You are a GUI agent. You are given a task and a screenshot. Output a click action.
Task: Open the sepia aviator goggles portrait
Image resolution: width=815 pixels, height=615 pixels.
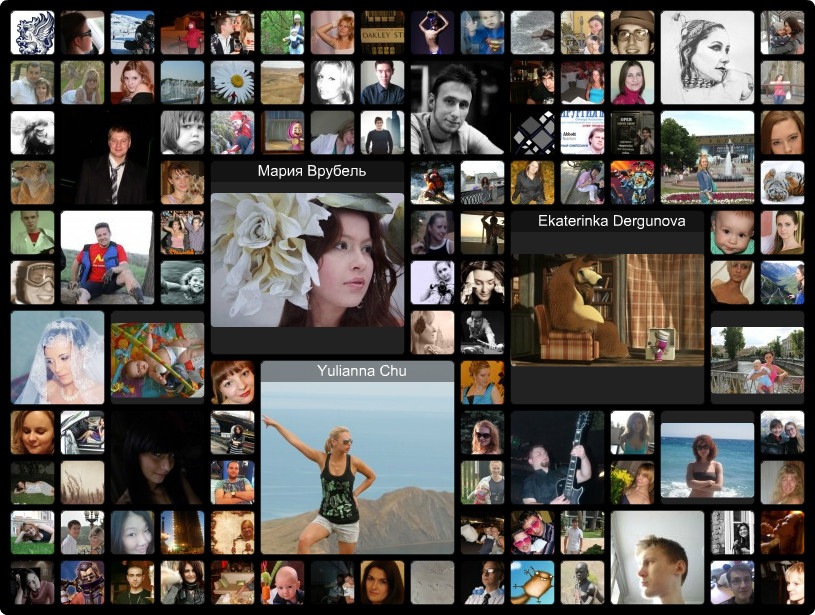coord(32,282)
